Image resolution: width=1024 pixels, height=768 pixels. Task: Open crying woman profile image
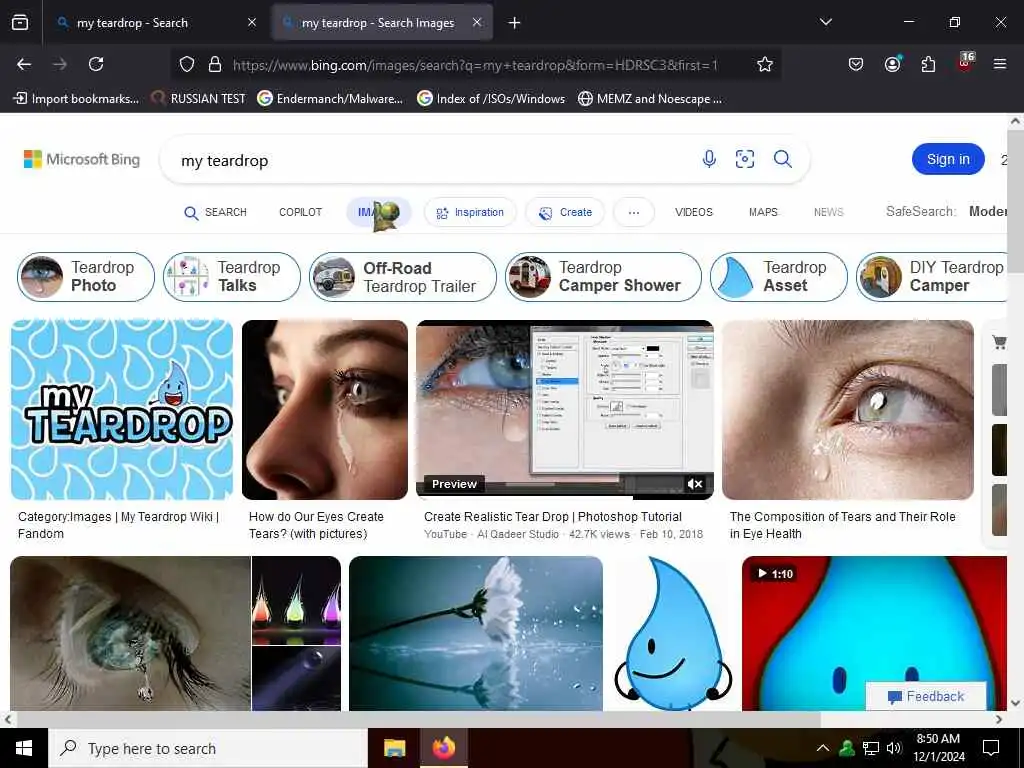(x=325, y=409)
